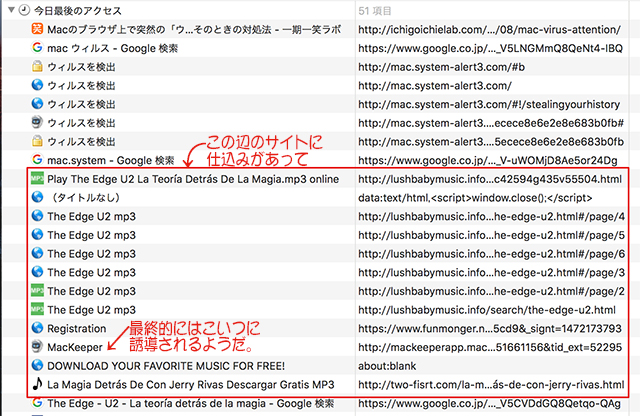
Task: Click music note icon of La Magia Detrás row
Action: point(37,384)
